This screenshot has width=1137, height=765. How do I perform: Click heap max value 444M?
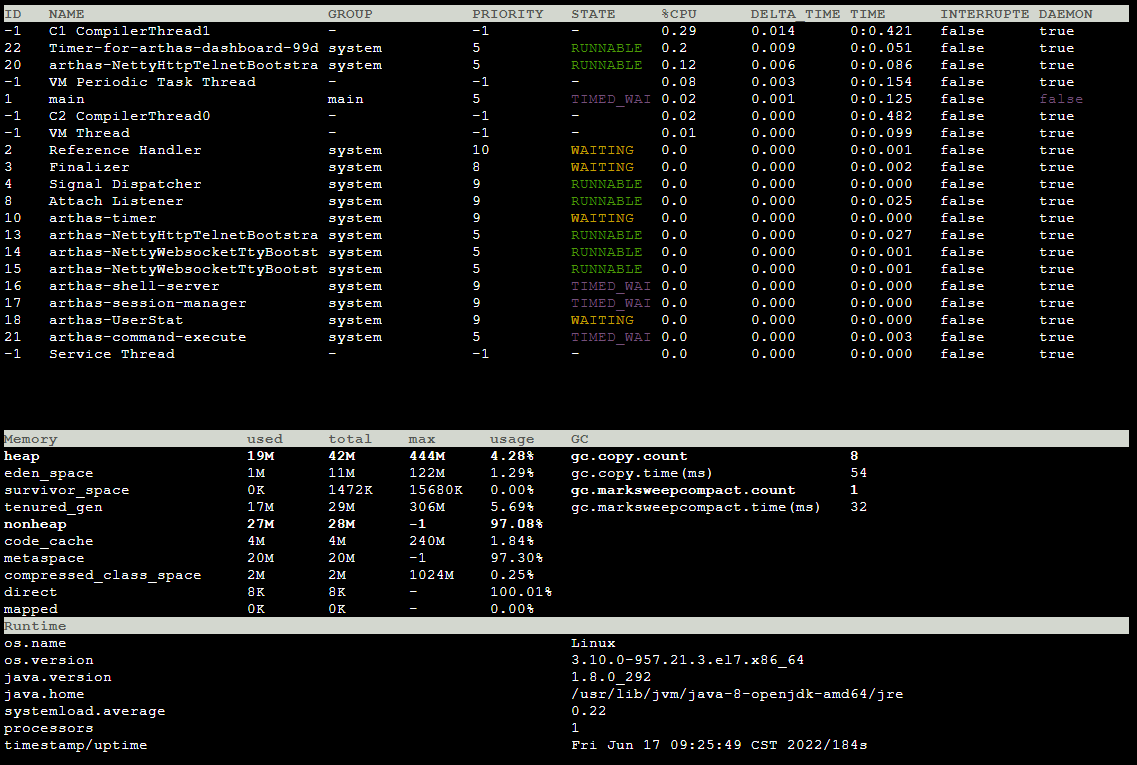pos(427,456)
